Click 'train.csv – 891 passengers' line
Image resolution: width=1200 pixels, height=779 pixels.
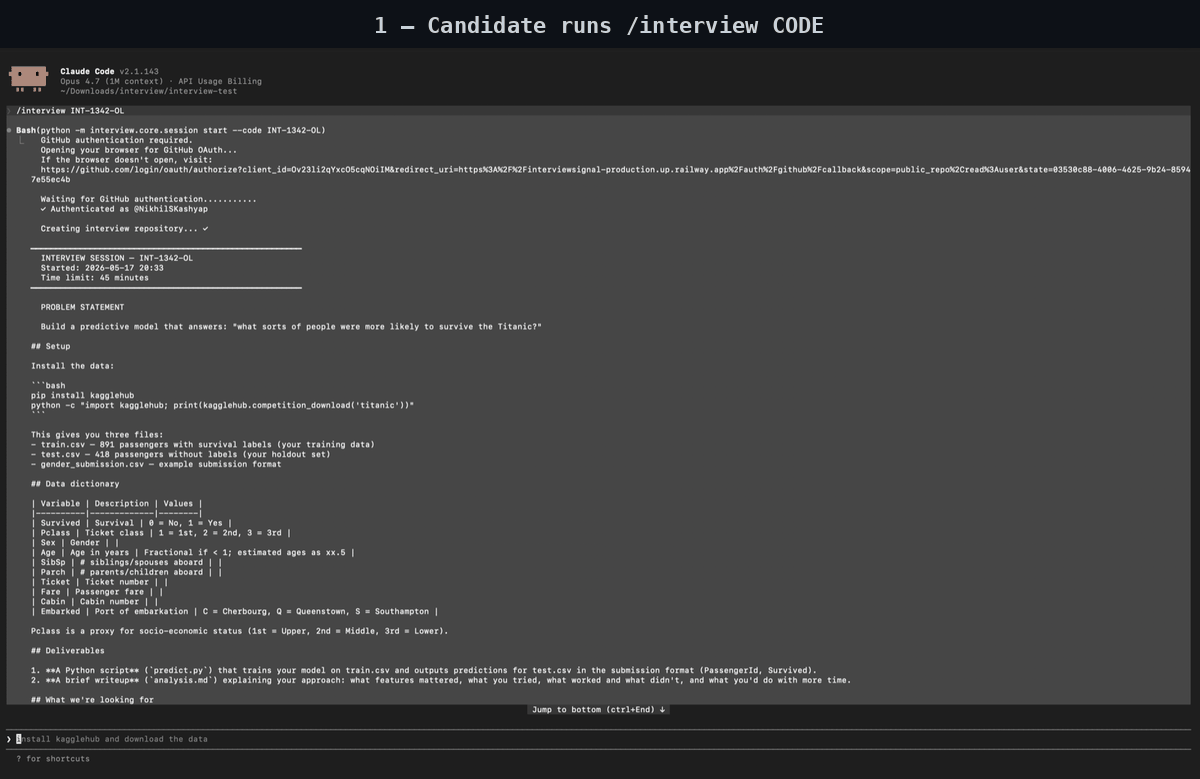click(x=203, y=445)
